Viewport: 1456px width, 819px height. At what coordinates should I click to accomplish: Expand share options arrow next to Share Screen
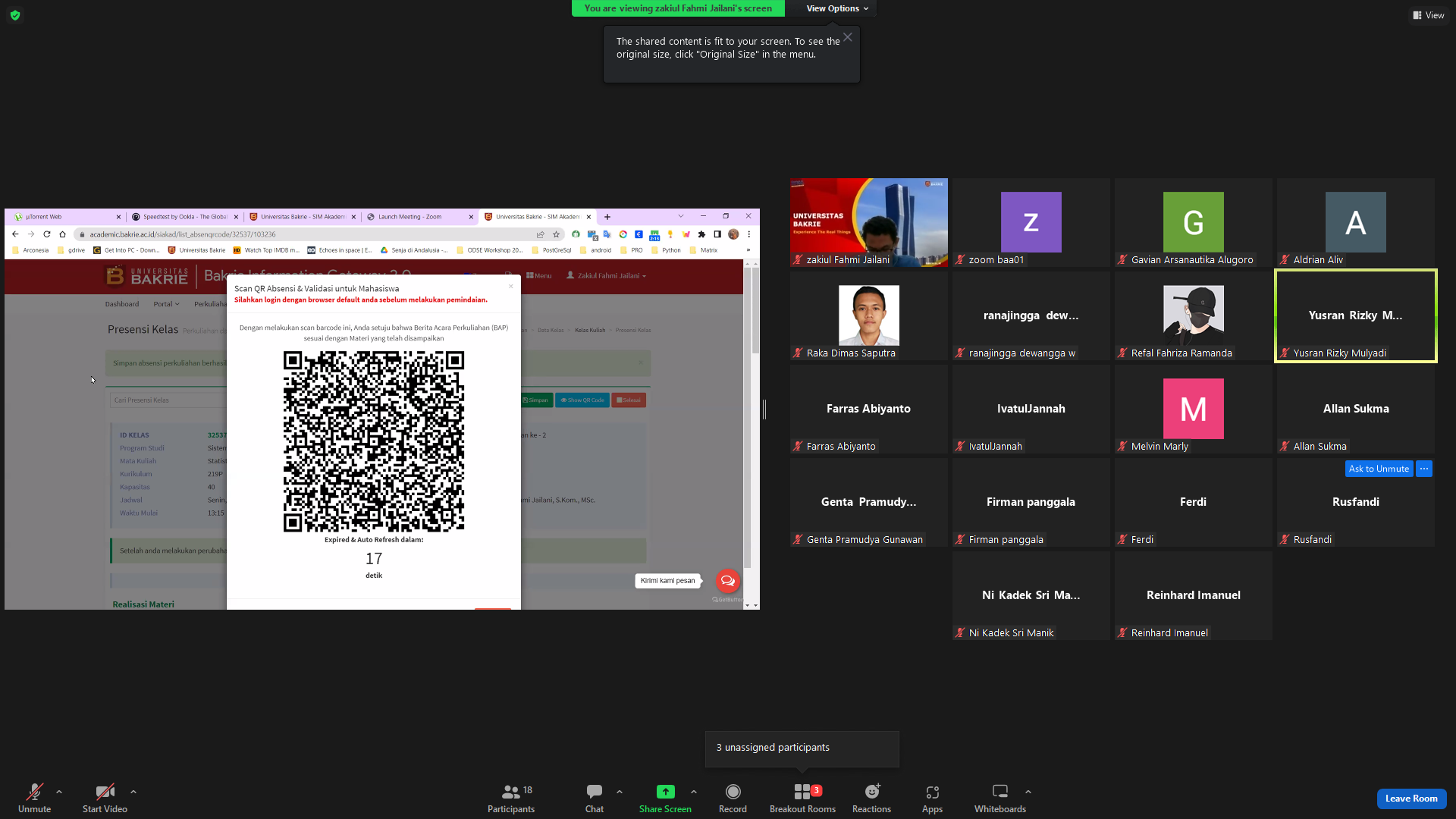(694, 792)
